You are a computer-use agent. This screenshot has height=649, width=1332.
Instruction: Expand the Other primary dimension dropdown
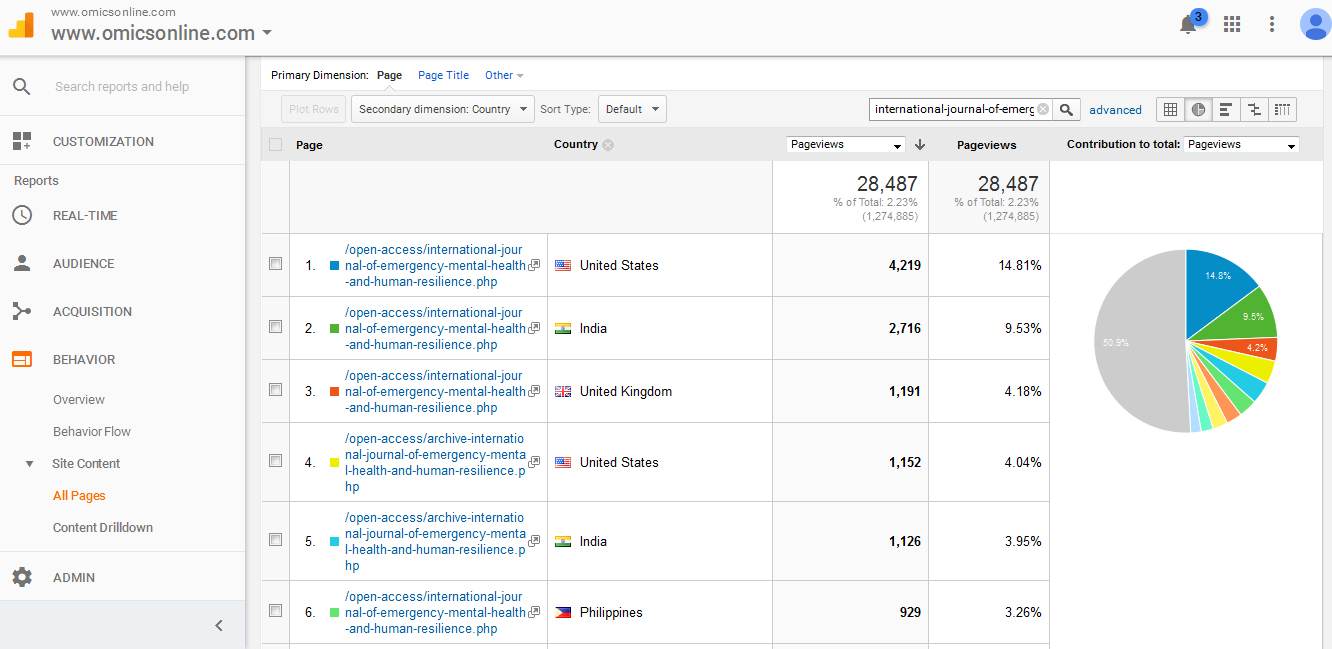504,75
